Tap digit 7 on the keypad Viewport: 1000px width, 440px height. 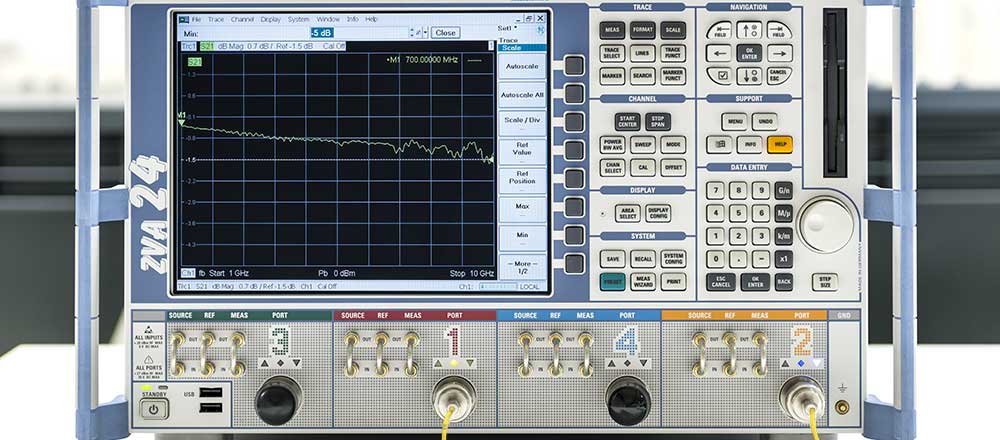tap(715, 190)
